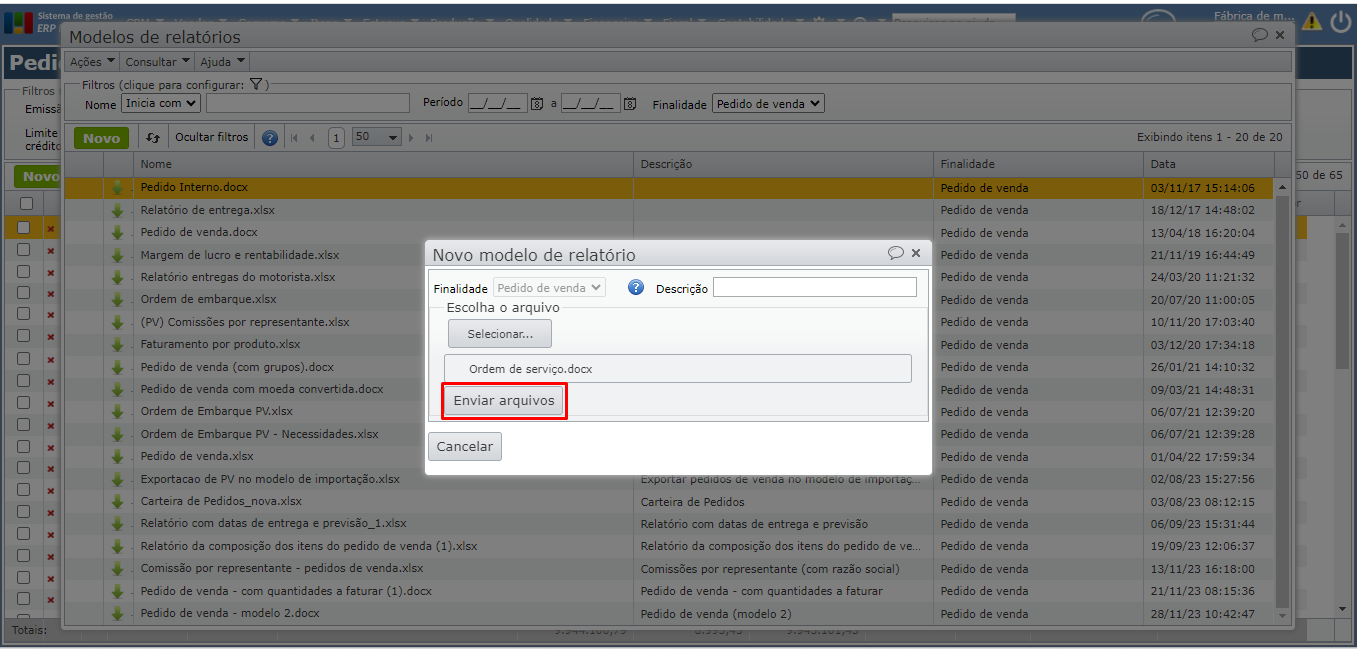This screenshot has height=649, width=1357.
Task: Close the Novo modelo de relatório dialog
Action: point(916,253)
